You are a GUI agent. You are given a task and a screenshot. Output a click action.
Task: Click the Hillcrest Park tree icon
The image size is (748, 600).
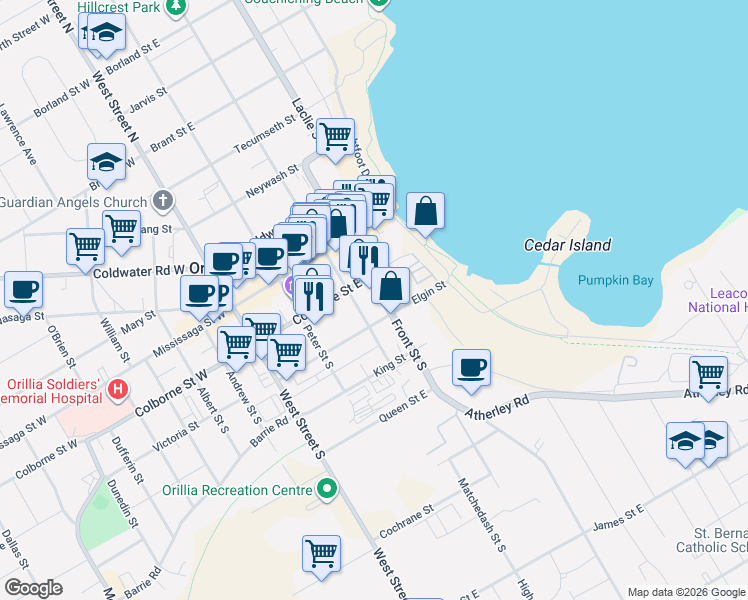177,6
